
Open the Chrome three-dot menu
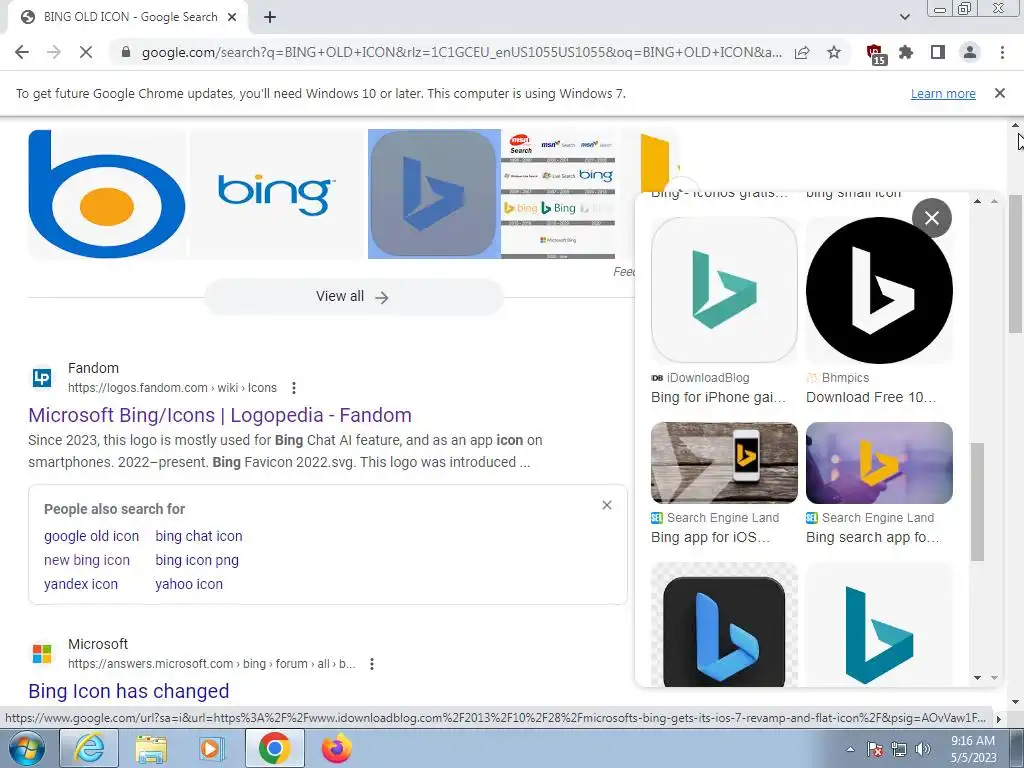point(1002,52)
